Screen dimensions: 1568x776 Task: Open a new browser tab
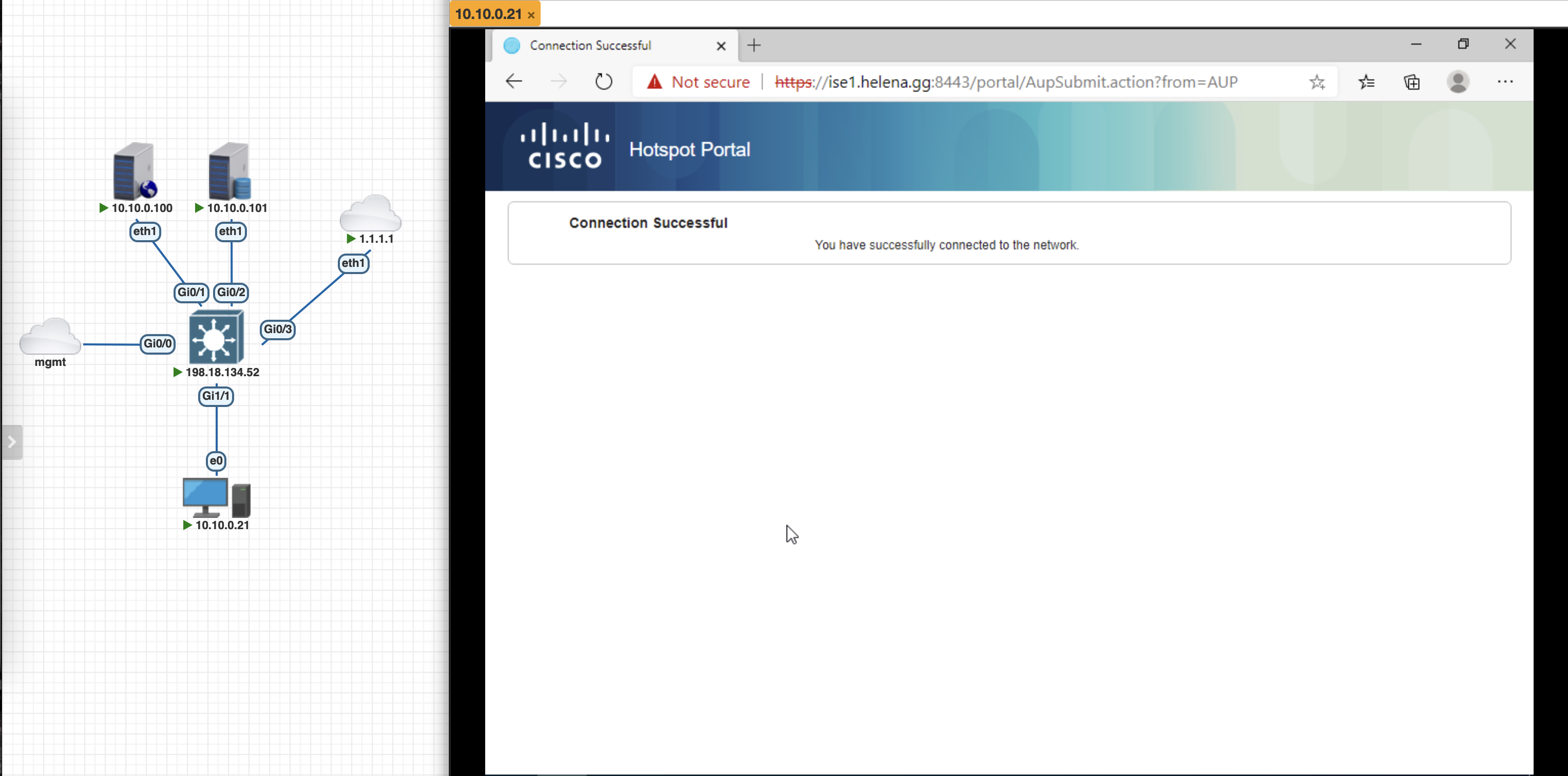click(x=754, y=46)
